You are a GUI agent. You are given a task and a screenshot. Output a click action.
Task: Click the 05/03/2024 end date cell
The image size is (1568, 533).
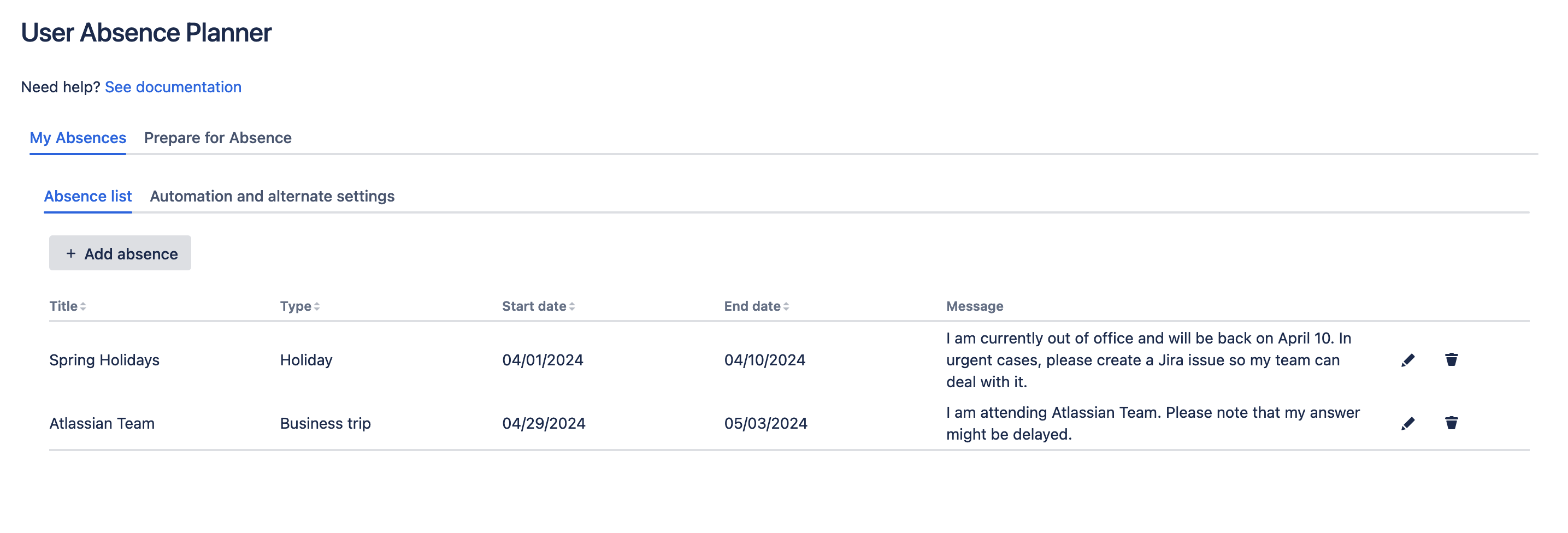point(765,423)
